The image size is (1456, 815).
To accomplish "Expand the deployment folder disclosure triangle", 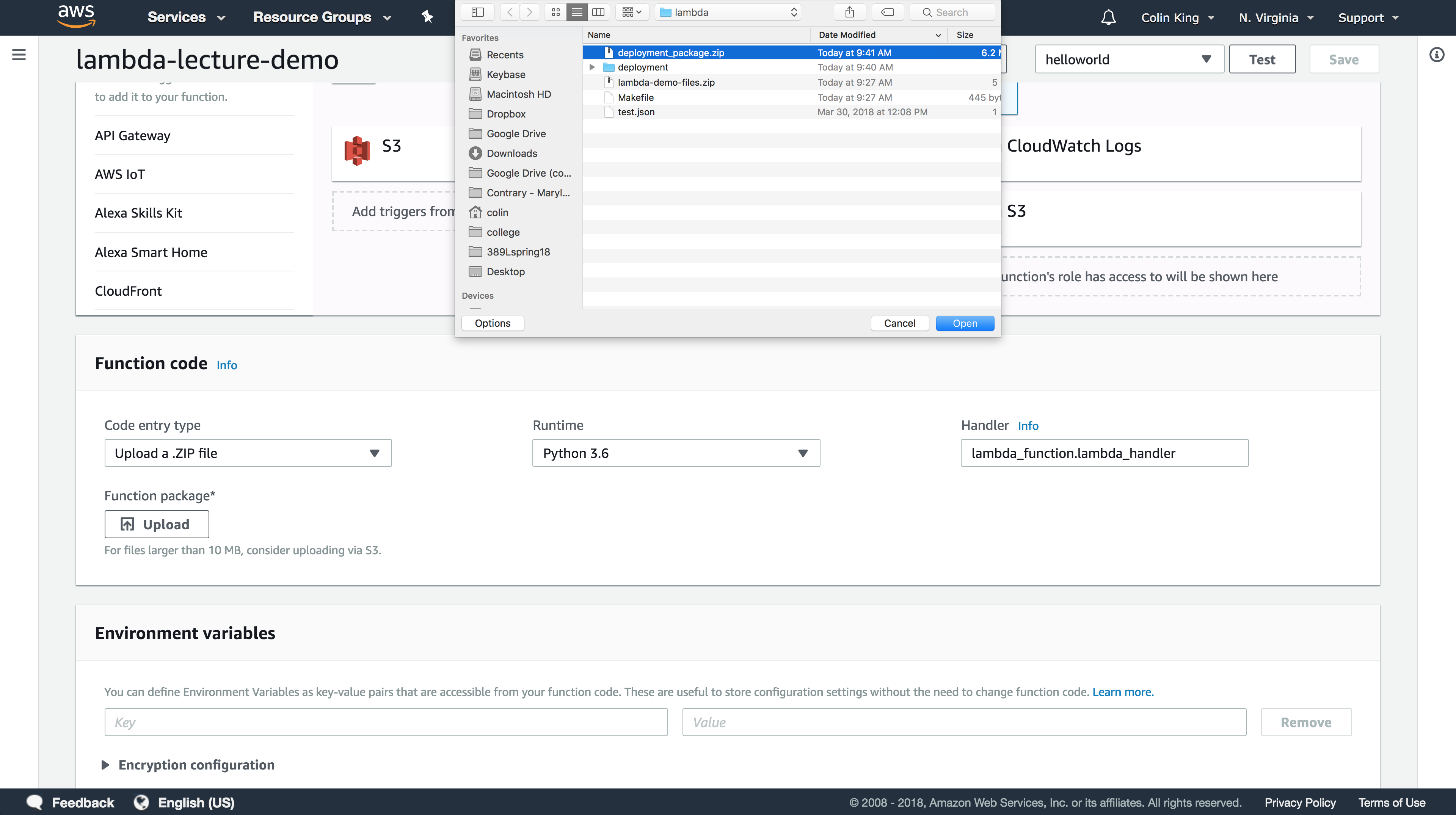I will tap(592, 67).
